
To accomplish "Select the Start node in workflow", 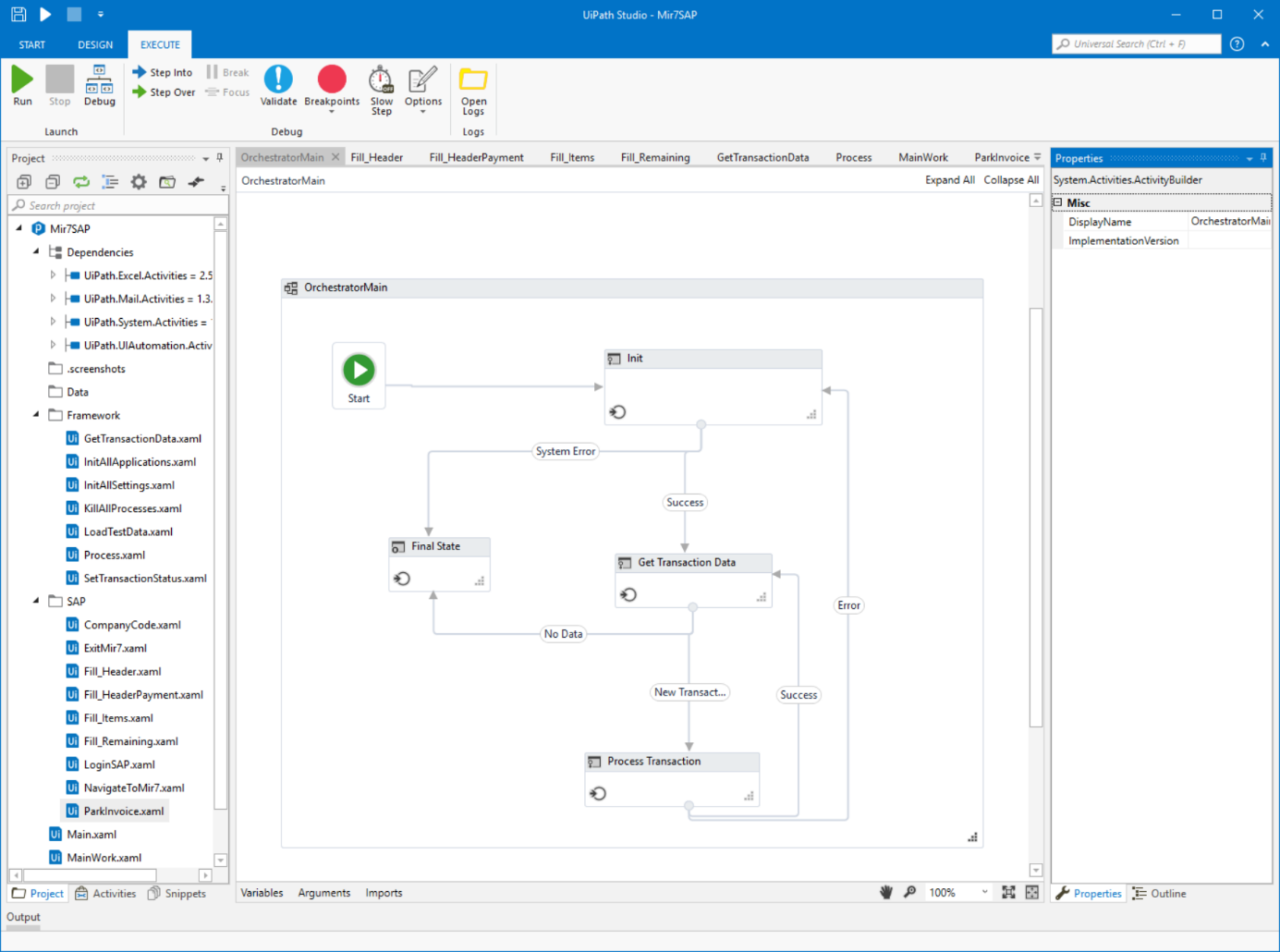I will coord(359,376).
